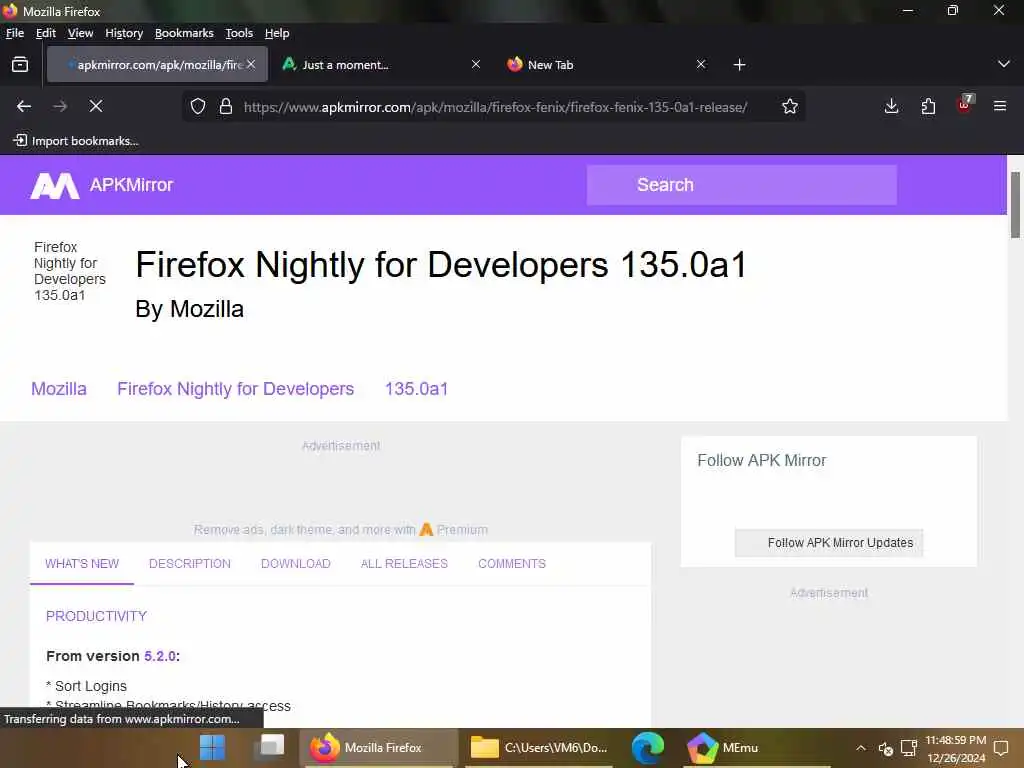This screenshot has width=1024, height=768.
Task: Stop loading the current page
Action: pos(96,106)
